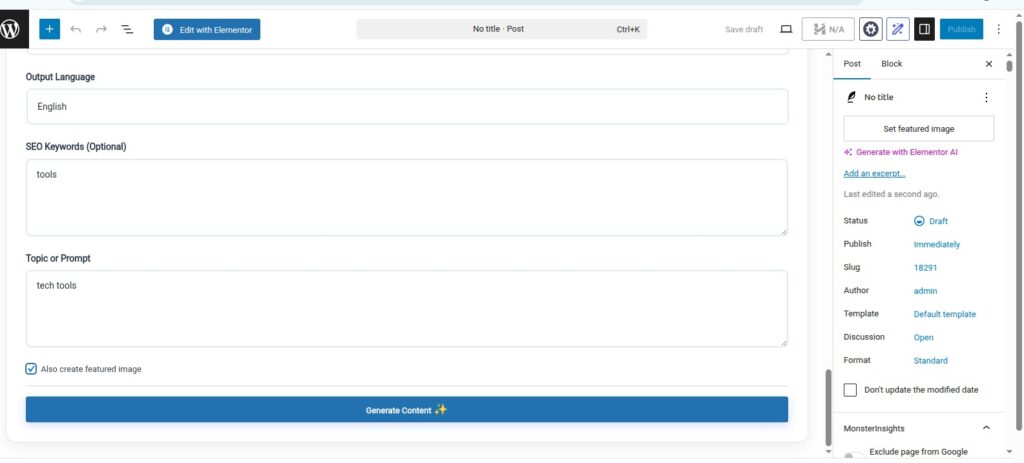The width and height of the screenshot is (1024, 463).
Task: Click the AI magic wand icon
Action: (x=898, y=30)
